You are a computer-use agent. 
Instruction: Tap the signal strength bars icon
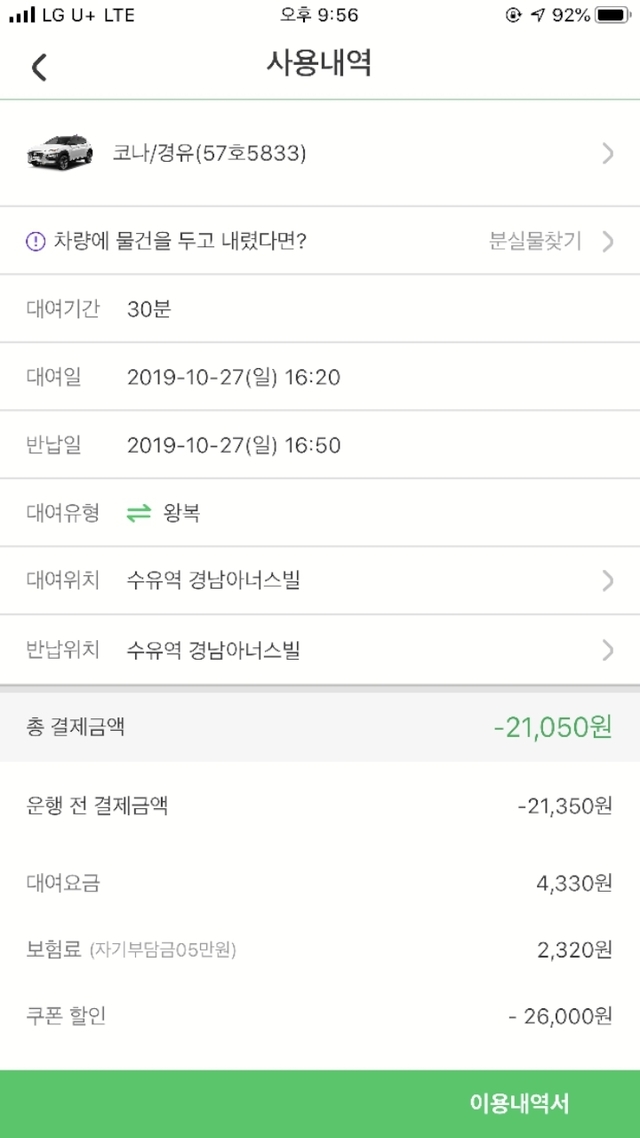(22, 16)
